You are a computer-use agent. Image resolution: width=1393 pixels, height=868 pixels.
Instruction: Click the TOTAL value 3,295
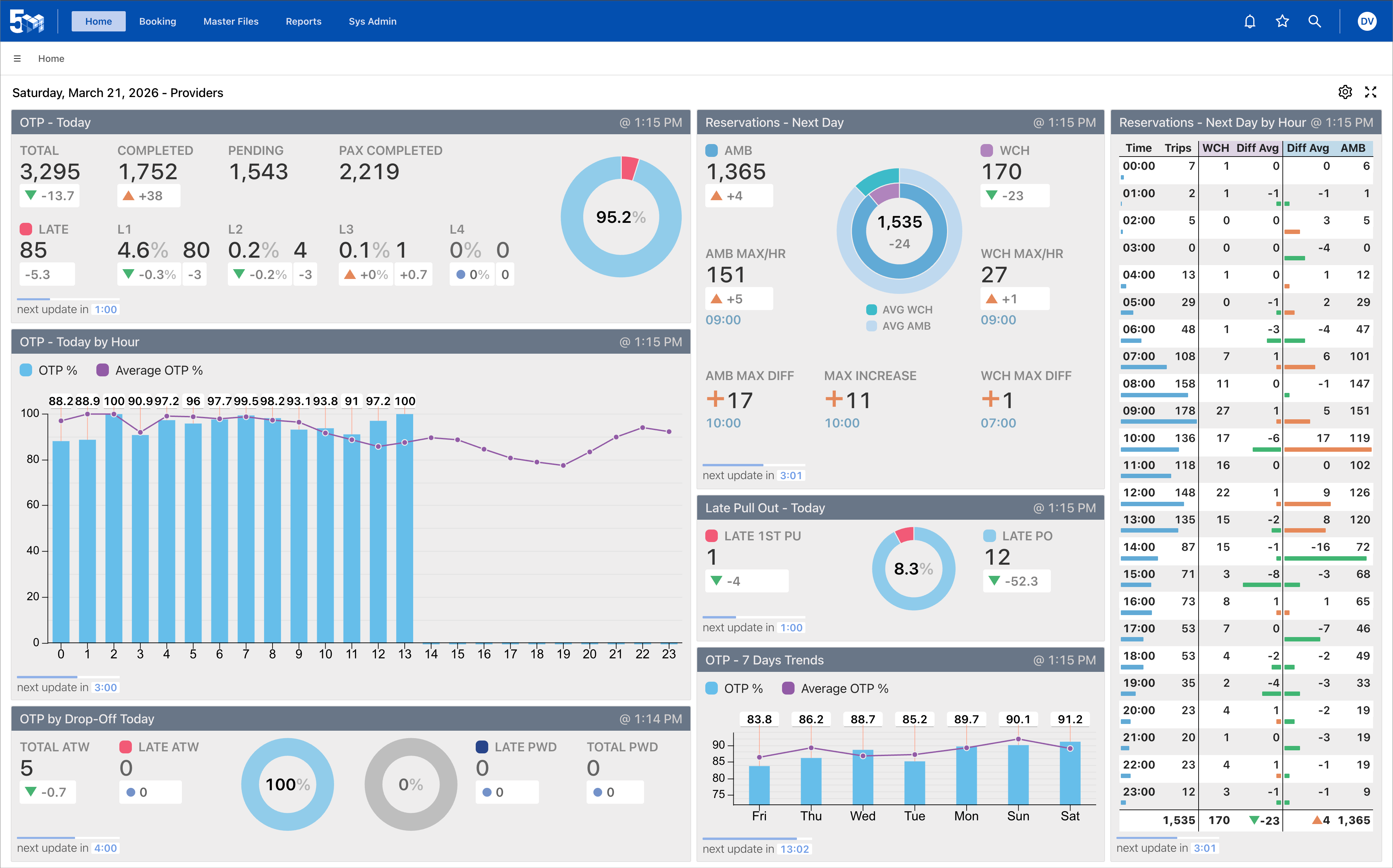tap(50, 172)
